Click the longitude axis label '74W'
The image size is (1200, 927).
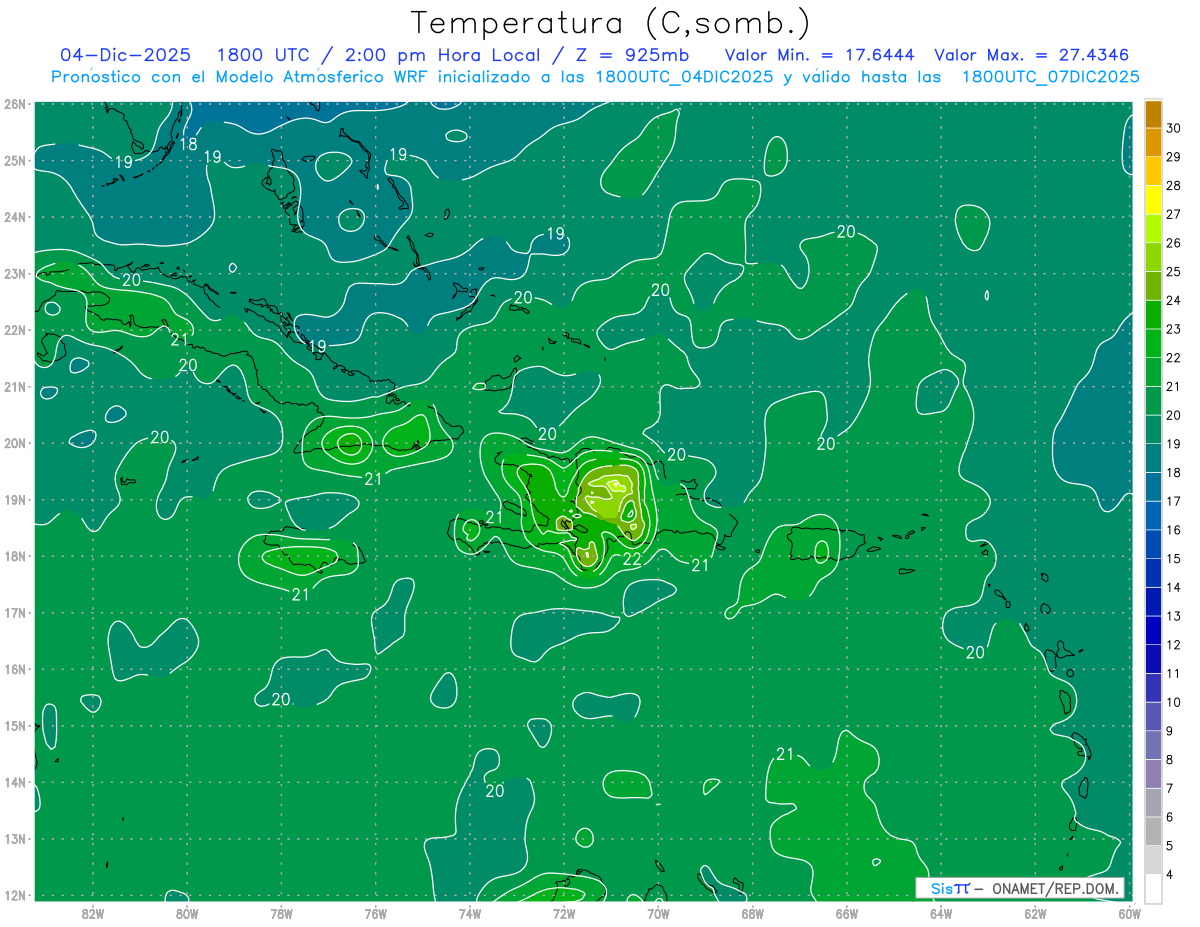point(470,913)
